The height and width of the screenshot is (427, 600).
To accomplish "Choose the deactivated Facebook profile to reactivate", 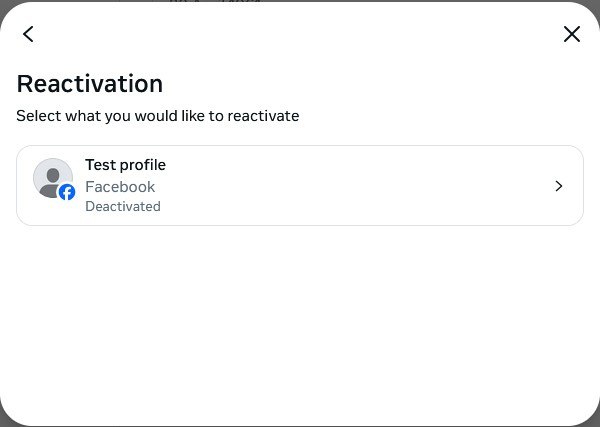I will [x=300, y=186].
